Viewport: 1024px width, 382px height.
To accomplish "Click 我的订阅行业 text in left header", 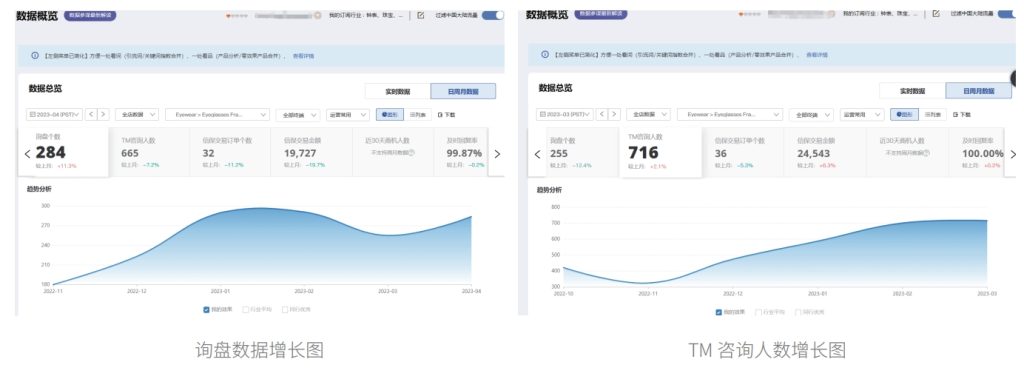I will click(366, 15).
